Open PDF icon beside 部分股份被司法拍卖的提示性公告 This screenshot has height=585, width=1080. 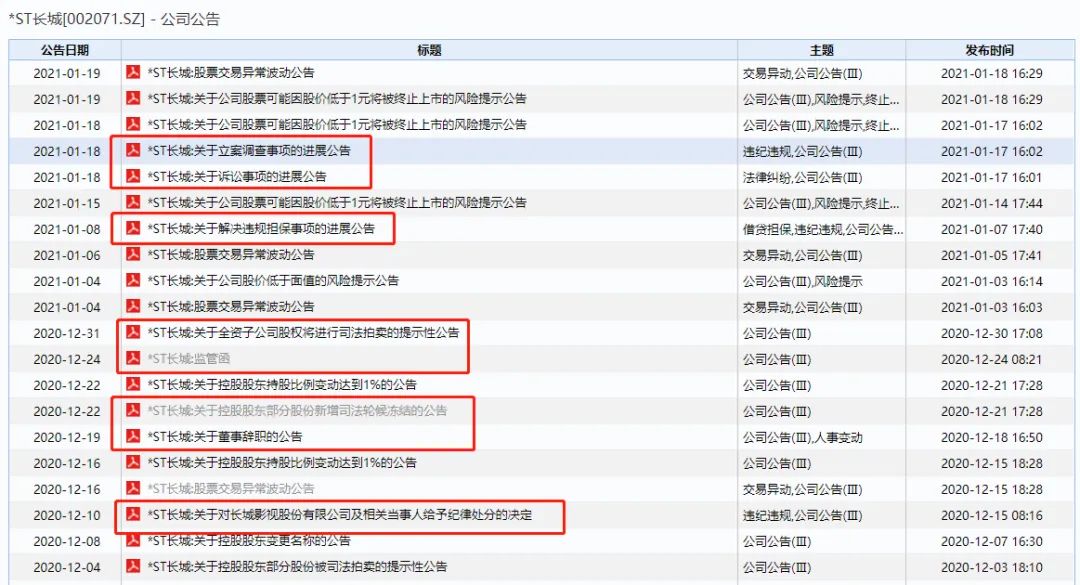(133, 566)
